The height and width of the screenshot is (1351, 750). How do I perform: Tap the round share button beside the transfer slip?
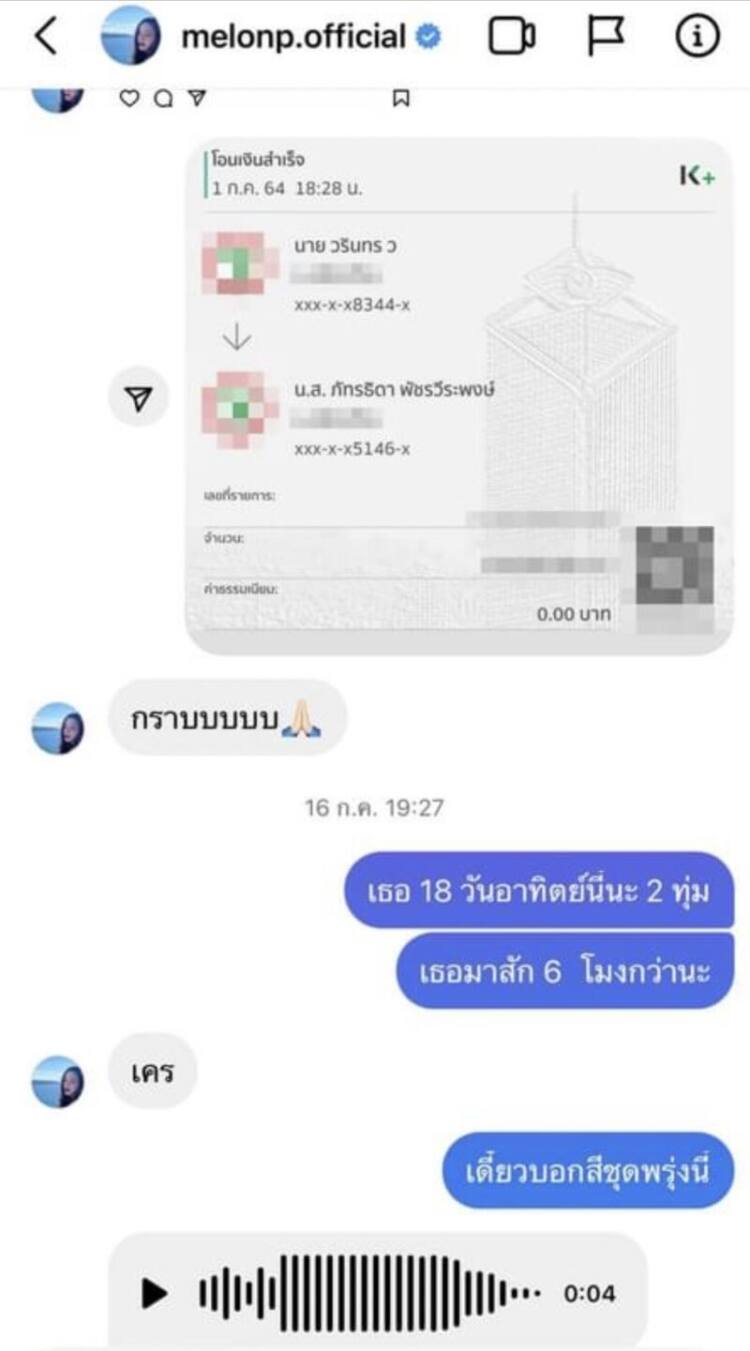coord(140,400)
